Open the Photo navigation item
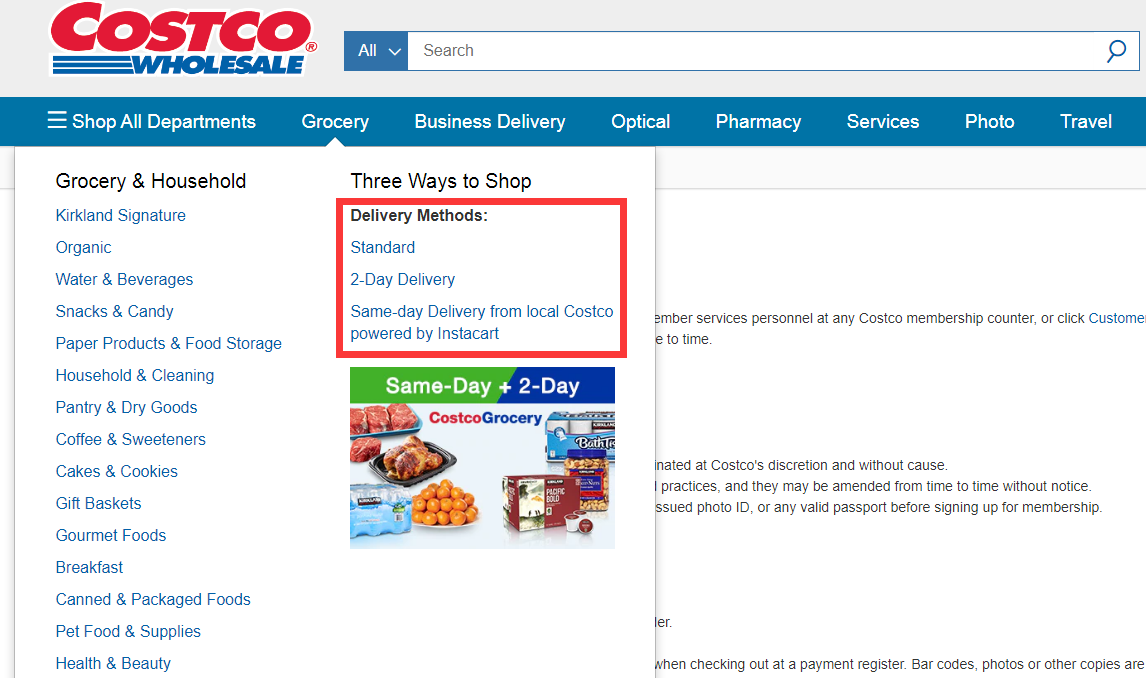 tap(990, 121)
